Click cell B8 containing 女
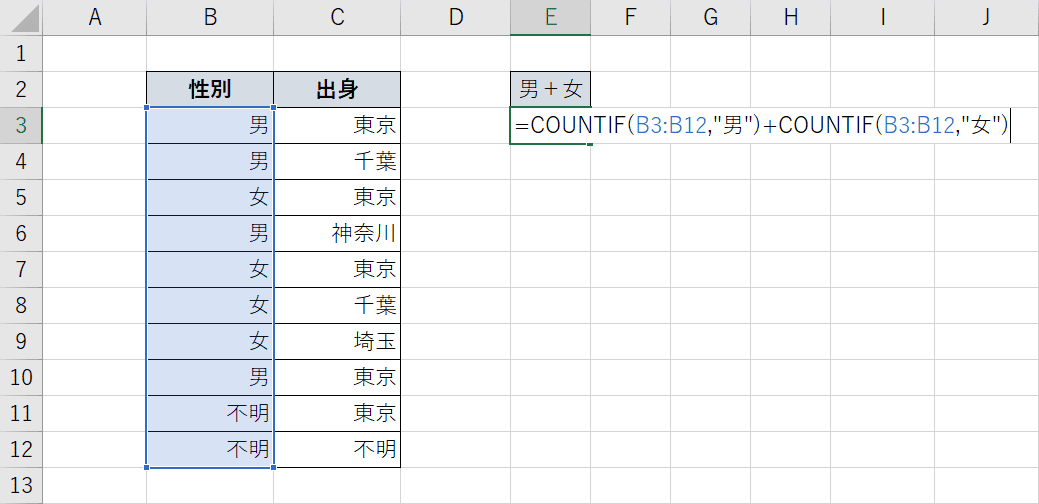 pos(210,306)
